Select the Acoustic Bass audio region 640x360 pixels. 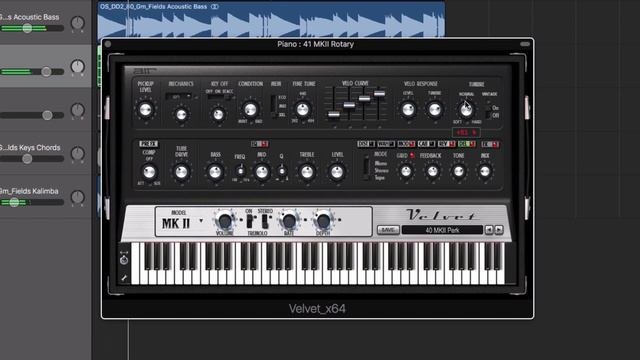coord(271,20)
